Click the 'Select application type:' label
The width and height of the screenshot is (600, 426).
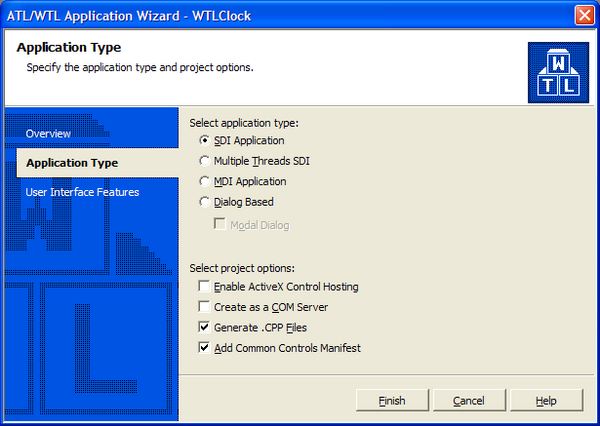coord(244,123)
